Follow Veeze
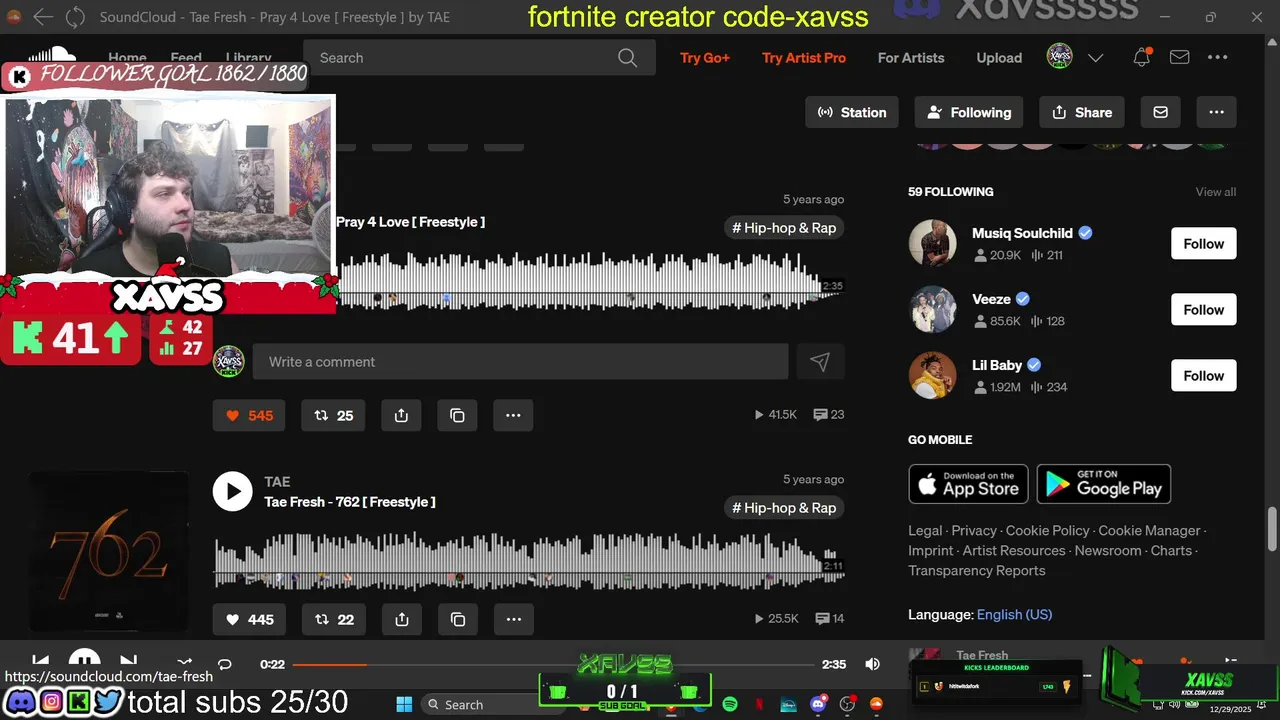 tap(1204, 310)
